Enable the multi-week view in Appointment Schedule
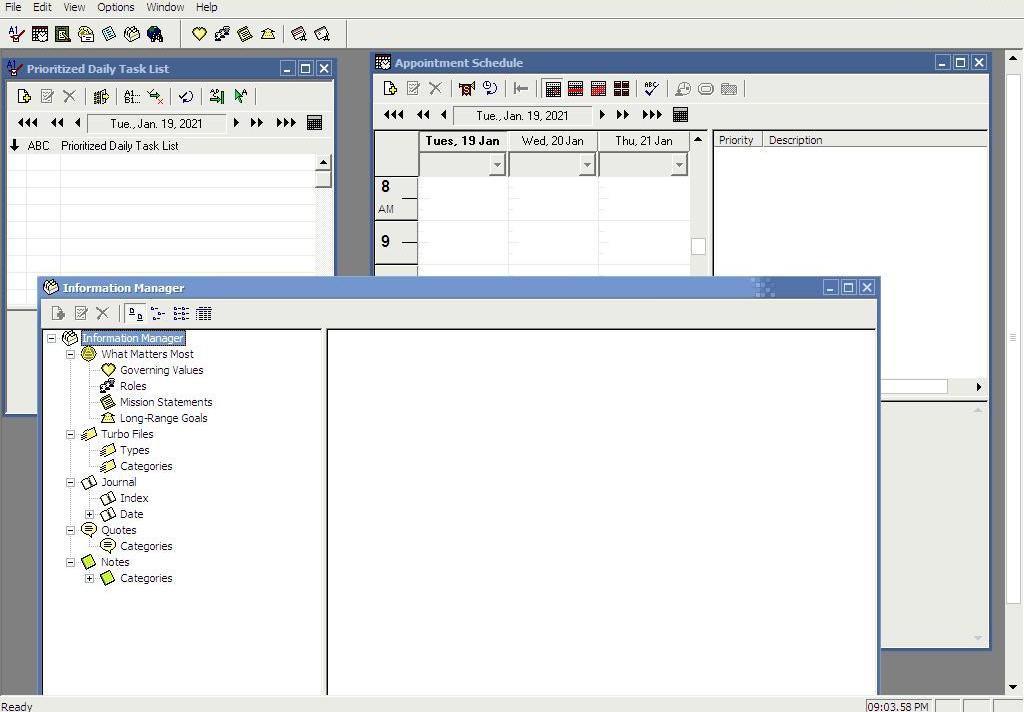1024x712 pixels. click(x=622, y=88)
